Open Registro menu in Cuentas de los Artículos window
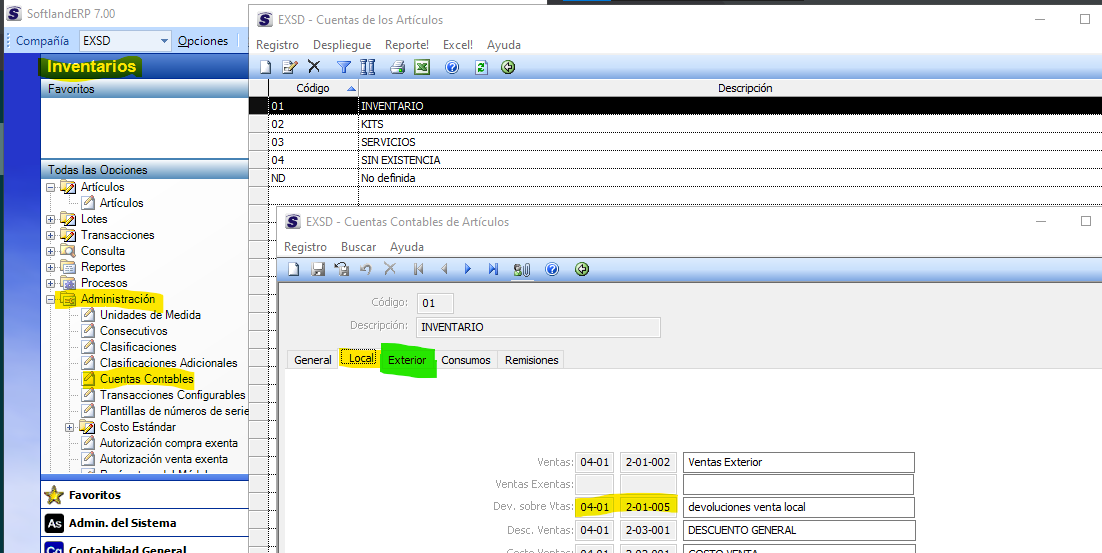 278,45
